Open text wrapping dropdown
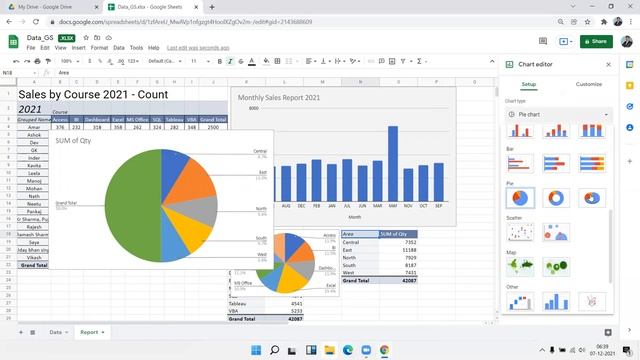This screenshot has width=640, height=360. click(x=339, y=61)
